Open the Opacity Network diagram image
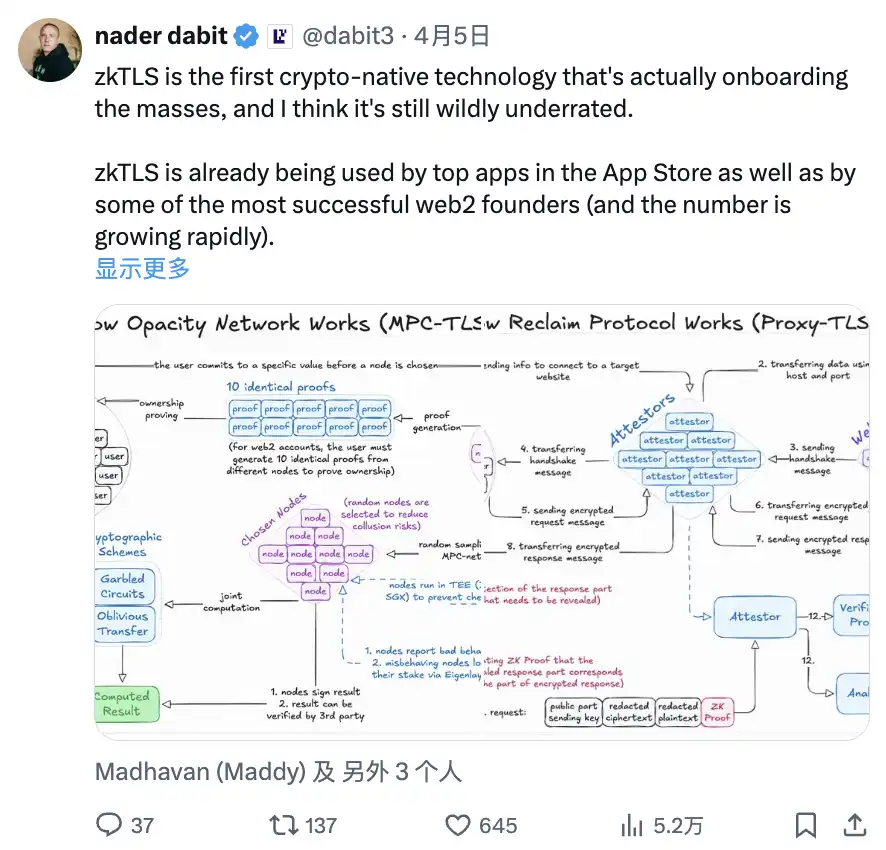Image resolution: width=886 pixels, height=850 pixels. click(288, 520)
